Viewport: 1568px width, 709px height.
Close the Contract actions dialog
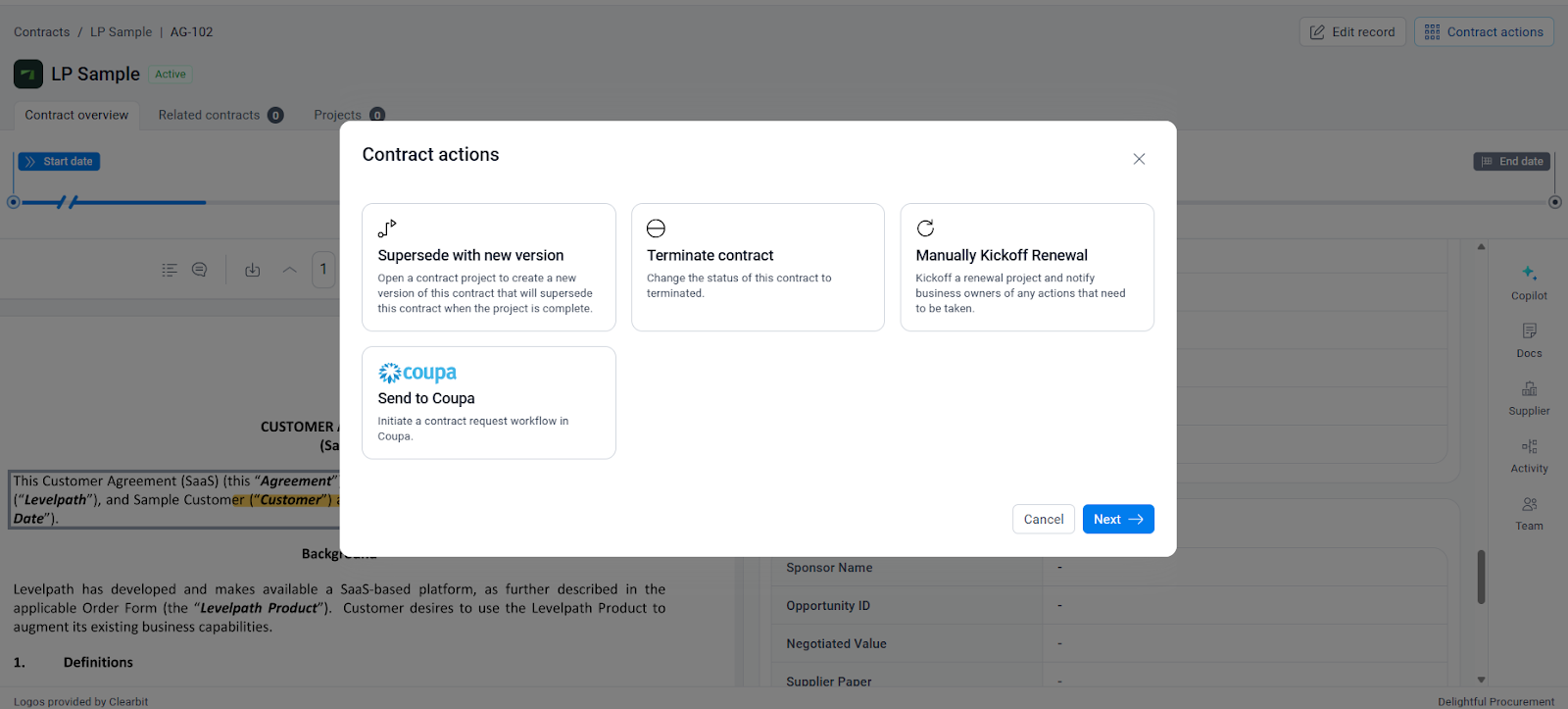pos(1139,159)
